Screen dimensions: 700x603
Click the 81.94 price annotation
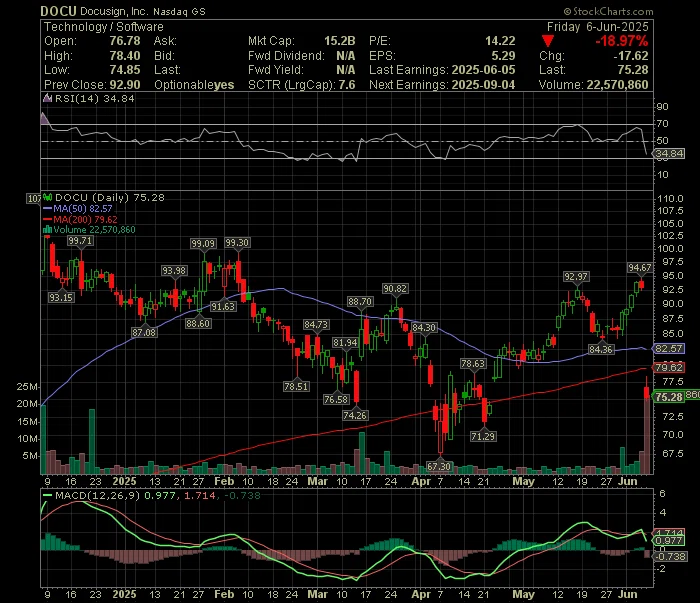pyautogui.click(x=346, y=342)
